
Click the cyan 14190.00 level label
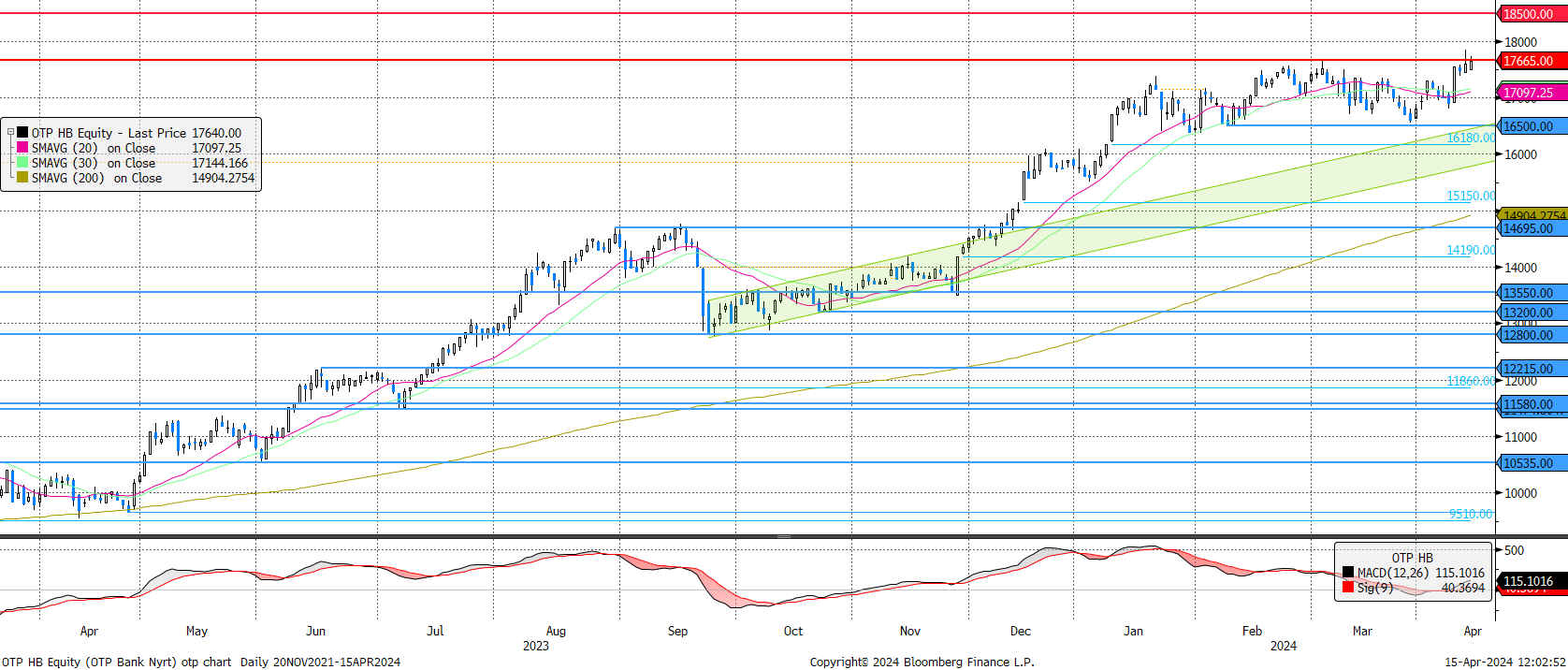[x=1471, y=250]
